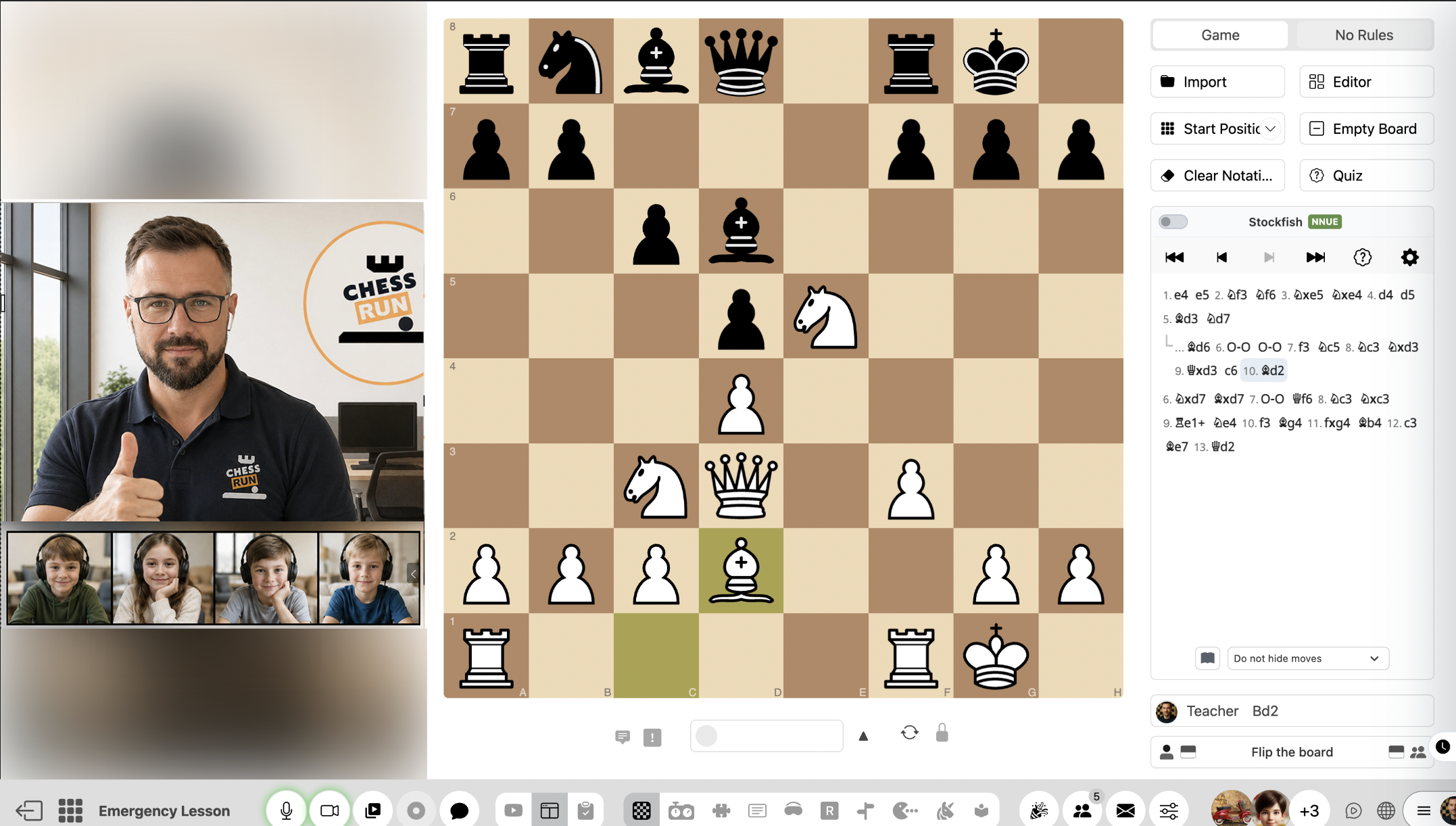Select the Game tab
1456x826 pixels.
[x=1220, y=35]
